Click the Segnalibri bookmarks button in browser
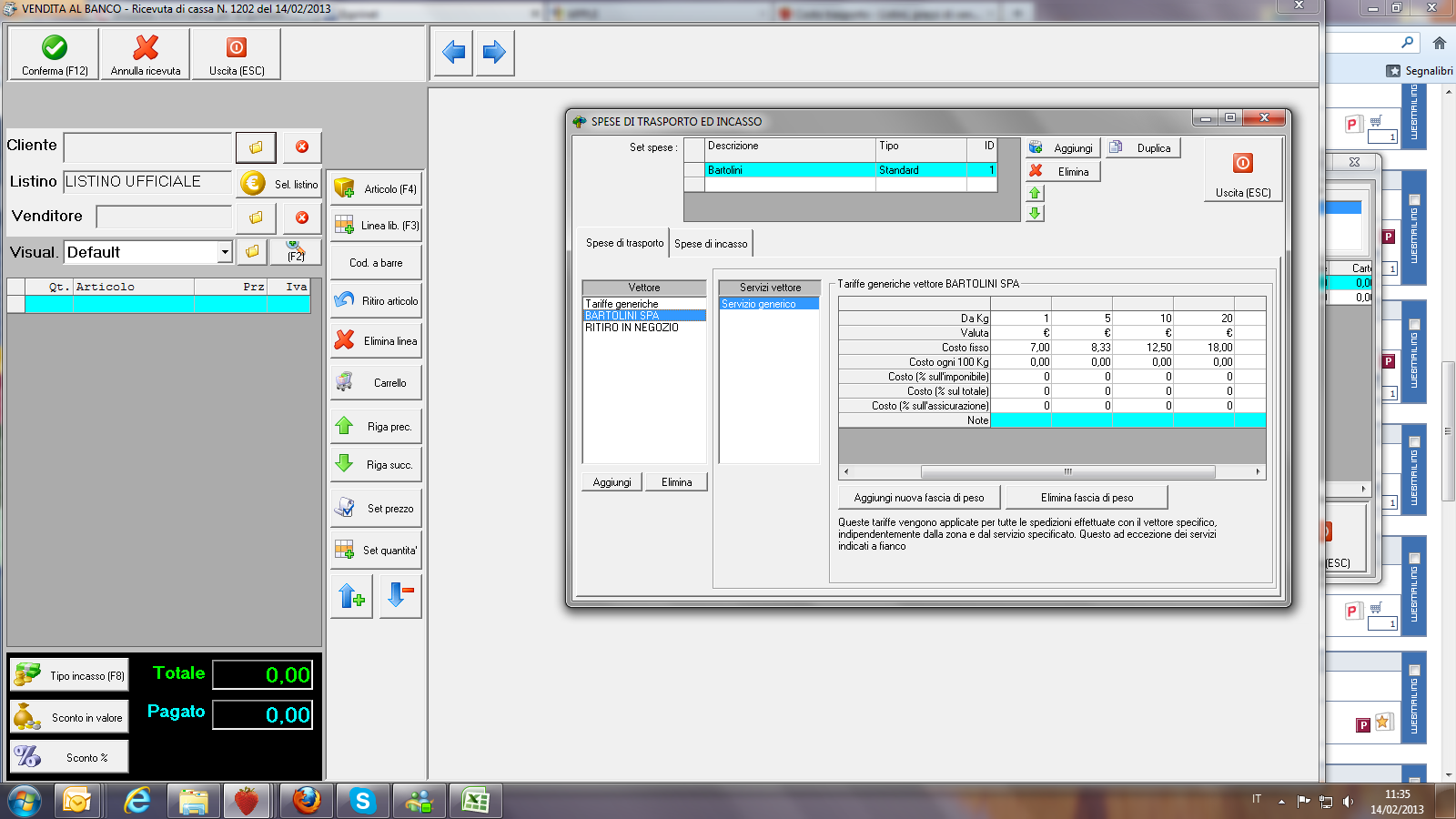The height and width of the screenshot is (819, 1456). 1420,71
